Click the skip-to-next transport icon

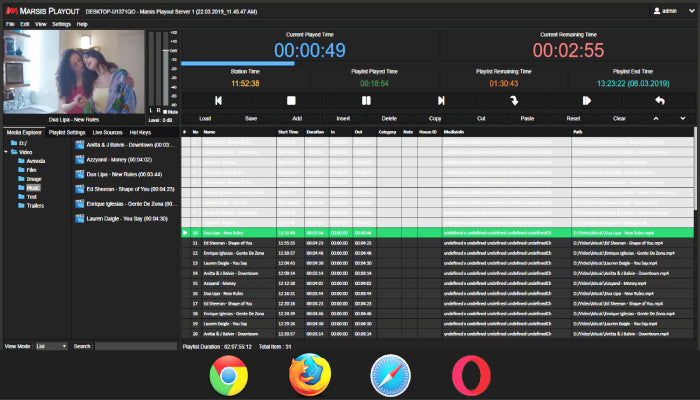point(440,101)
